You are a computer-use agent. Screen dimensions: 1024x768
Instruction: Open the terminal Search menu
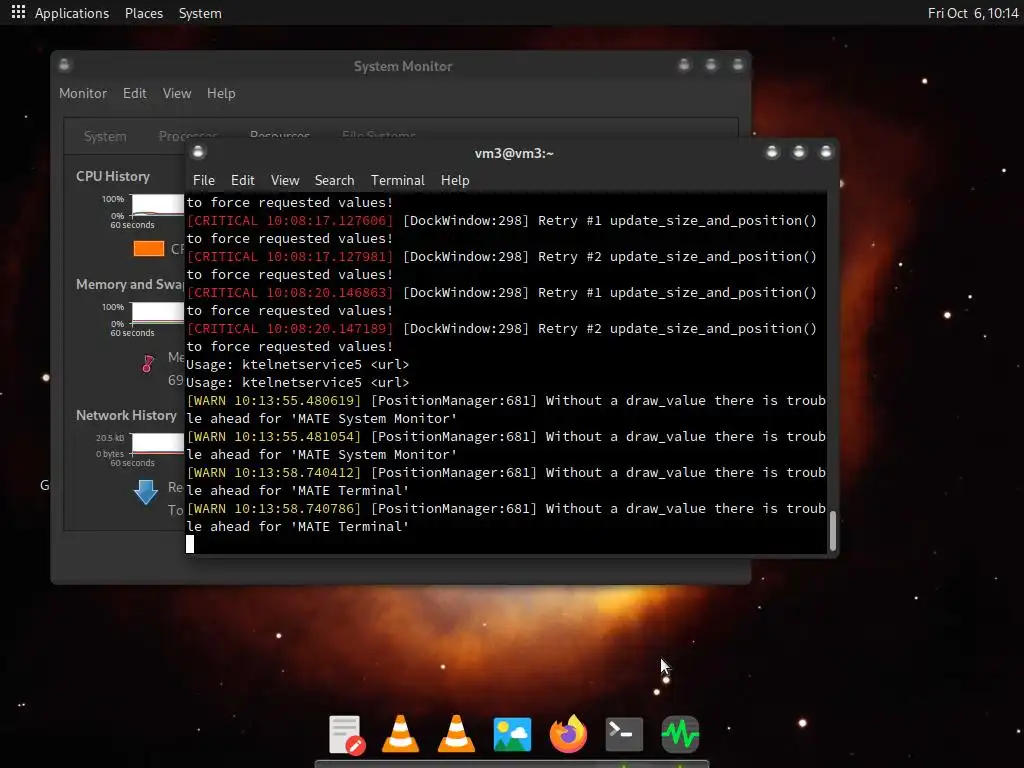pyautogui.click(x=334, y=180)
